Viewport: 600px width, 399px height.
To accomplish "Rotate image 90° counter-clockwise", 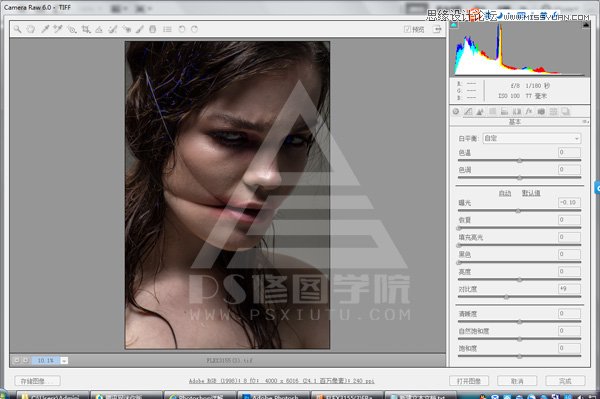I will (x=182, y=29).
